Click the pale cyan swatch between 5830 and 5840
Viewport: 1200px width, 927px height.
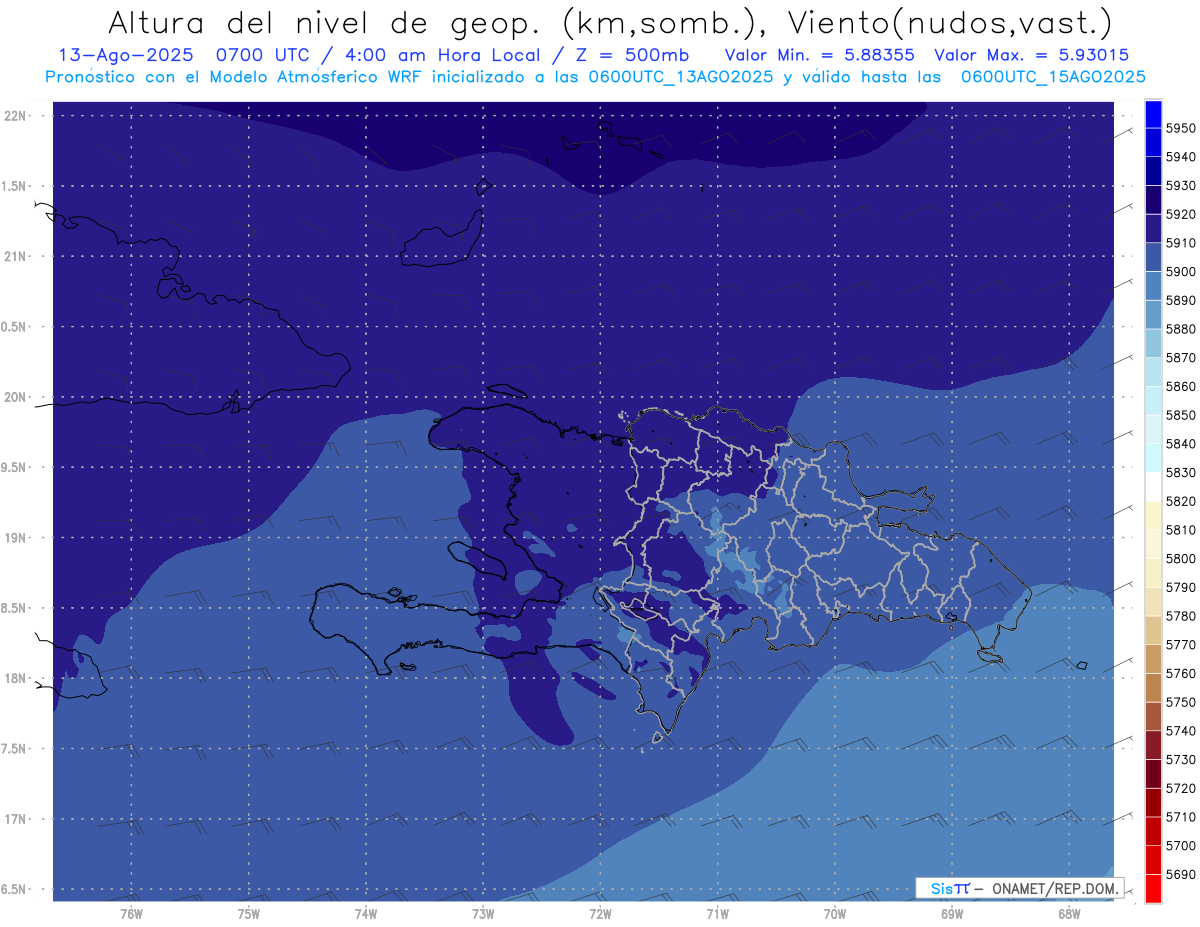[x=1153, y=458]
